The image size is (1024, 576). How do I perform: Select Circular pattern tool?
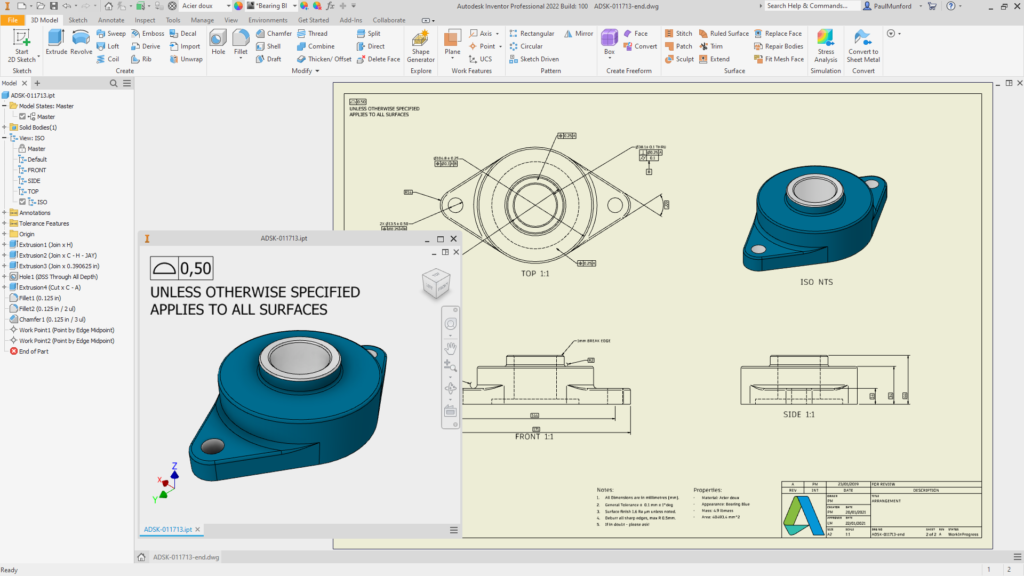(526, 46)
